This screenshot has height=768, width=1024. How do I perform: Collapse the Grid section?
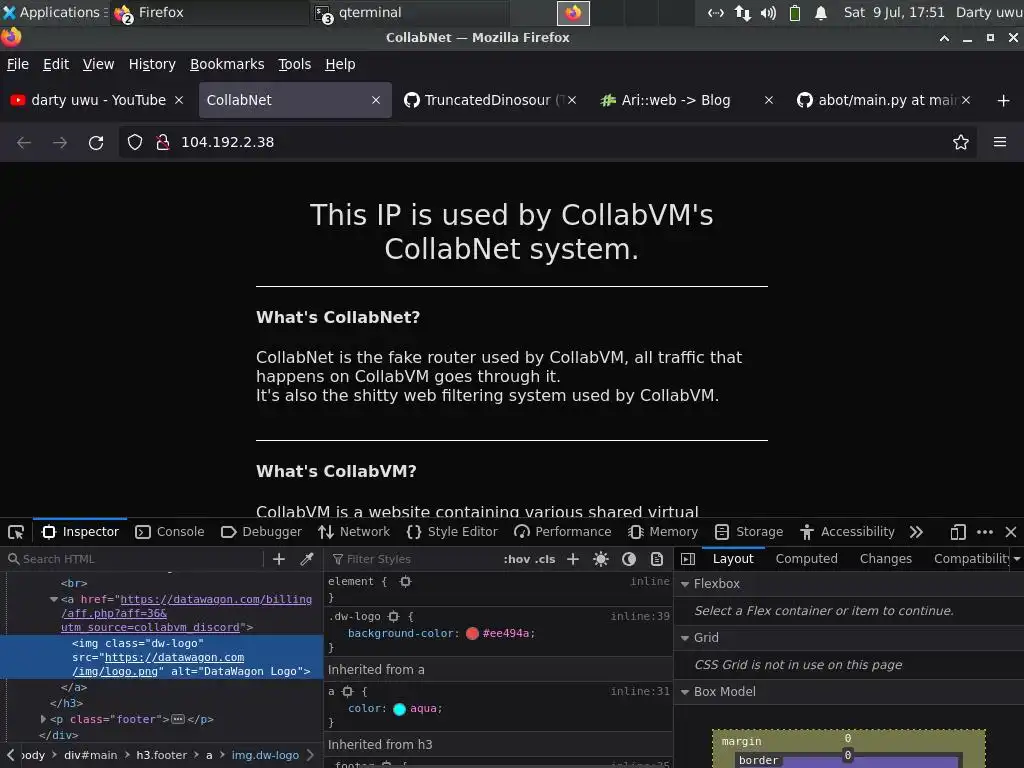pos(685,638)
